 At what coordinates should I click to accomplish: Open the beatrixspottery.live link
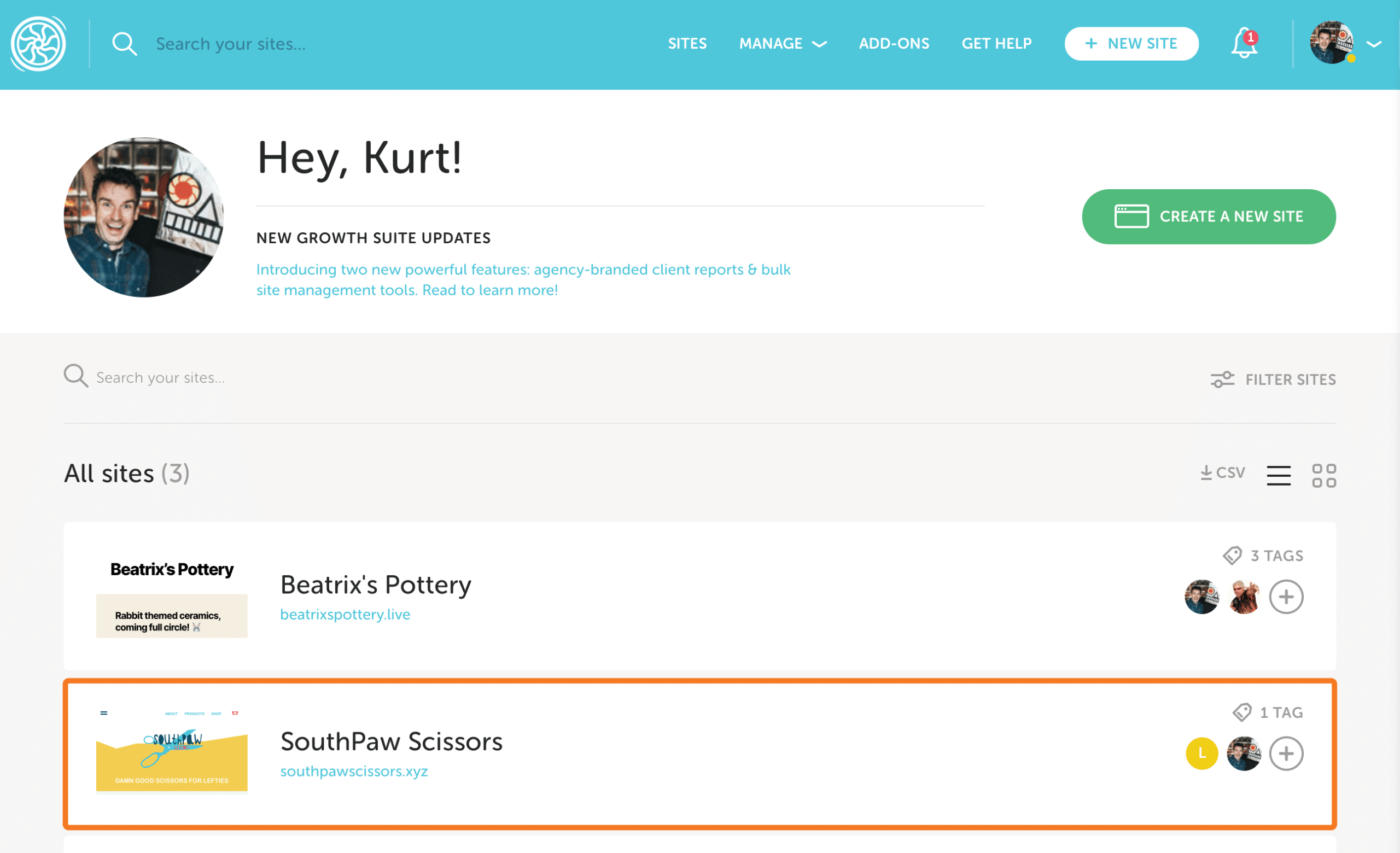345,615
